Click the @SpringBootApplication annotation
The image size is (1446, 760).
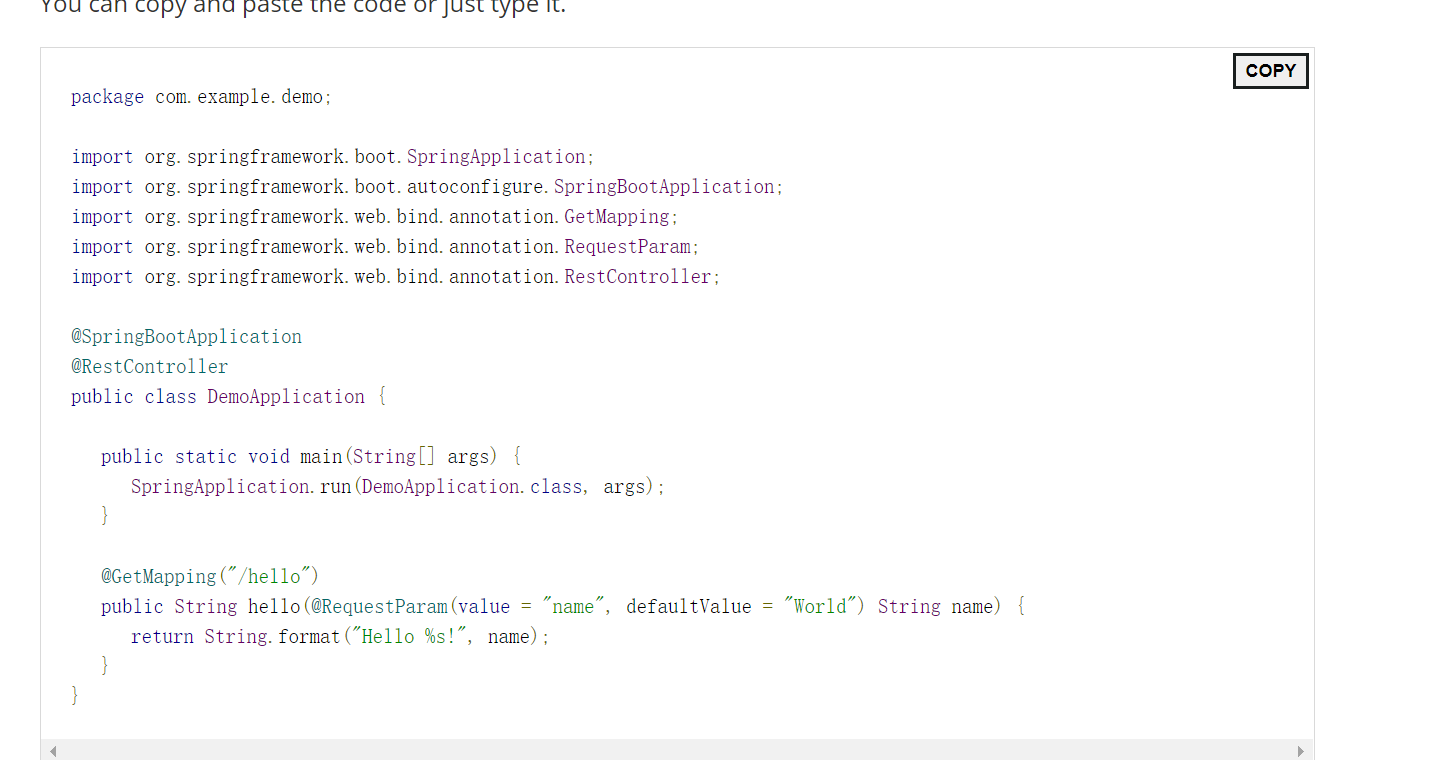tap(186, 336)
